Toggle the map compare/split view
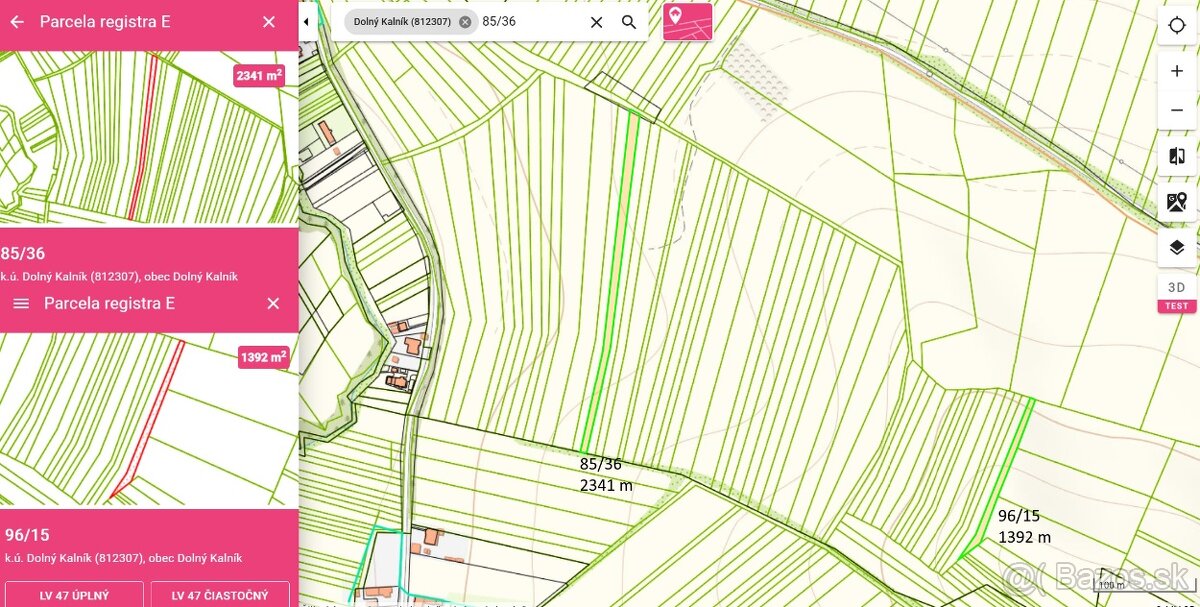 click(1177, 156)
